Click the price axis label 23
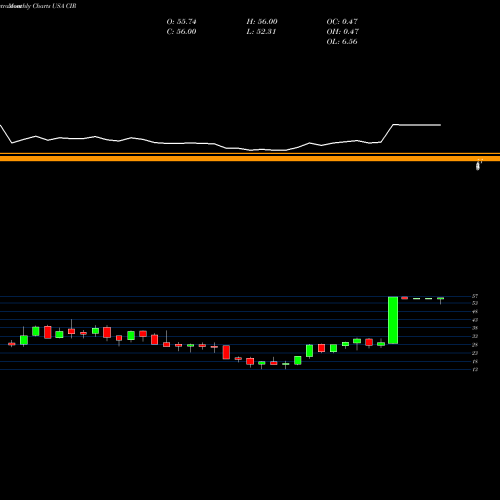This screenshot has height=500, width=500. (x=475, y=353)
